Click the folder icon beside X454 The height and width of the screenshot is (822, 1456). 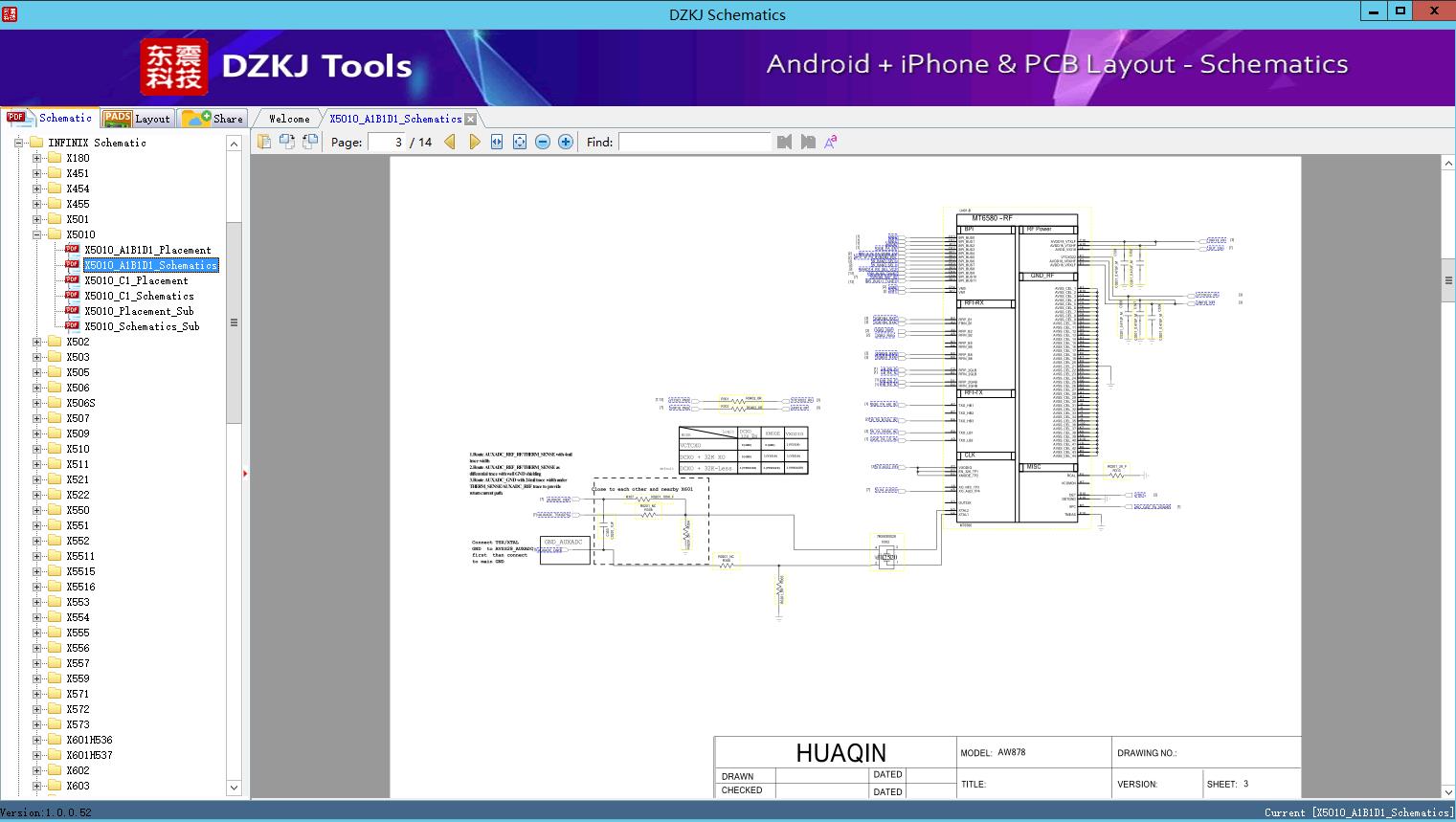(x=55, y=189)
